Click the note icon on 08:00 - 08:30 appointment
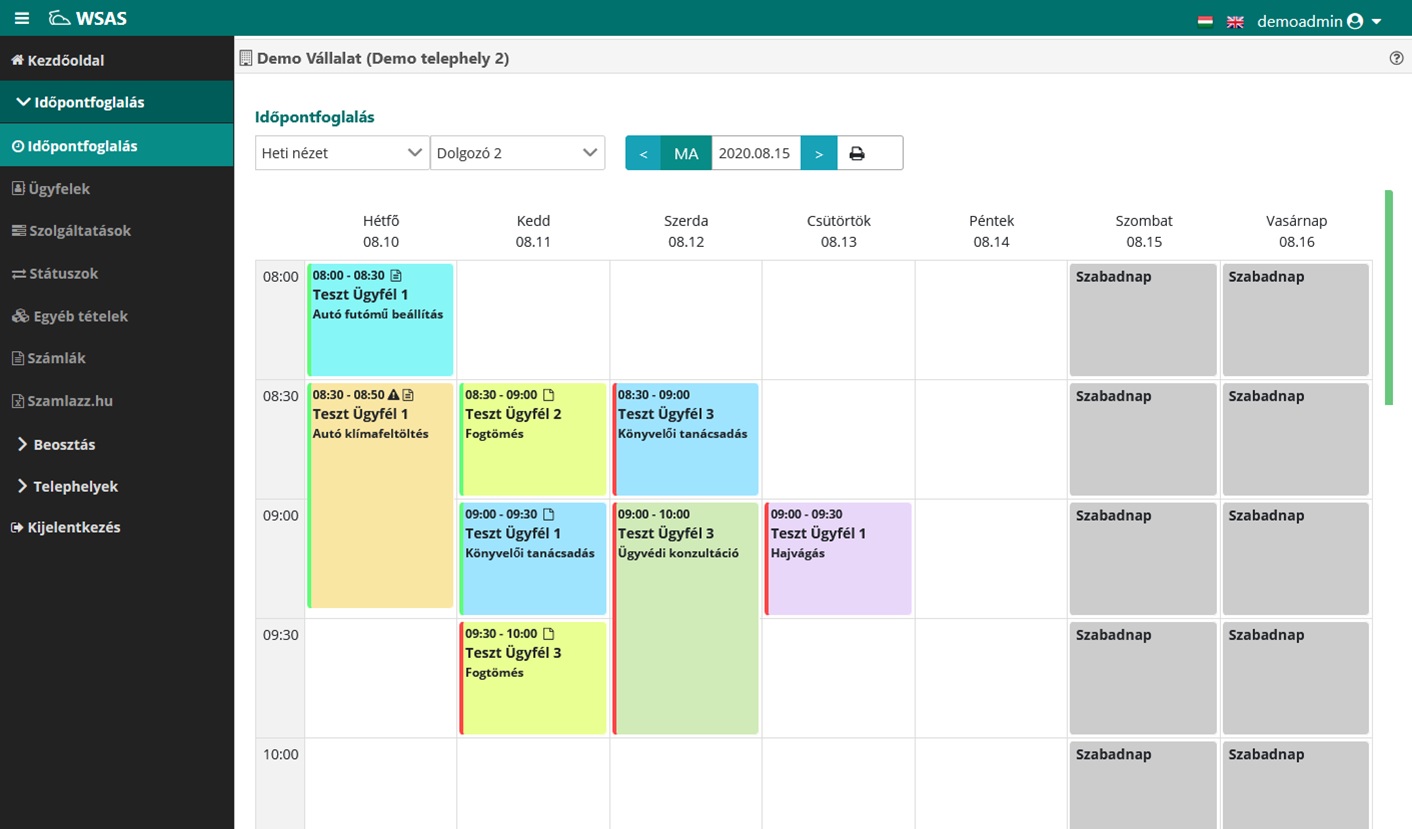The height and width of the screenshot is (829, 1412). [x=395, y=275]
